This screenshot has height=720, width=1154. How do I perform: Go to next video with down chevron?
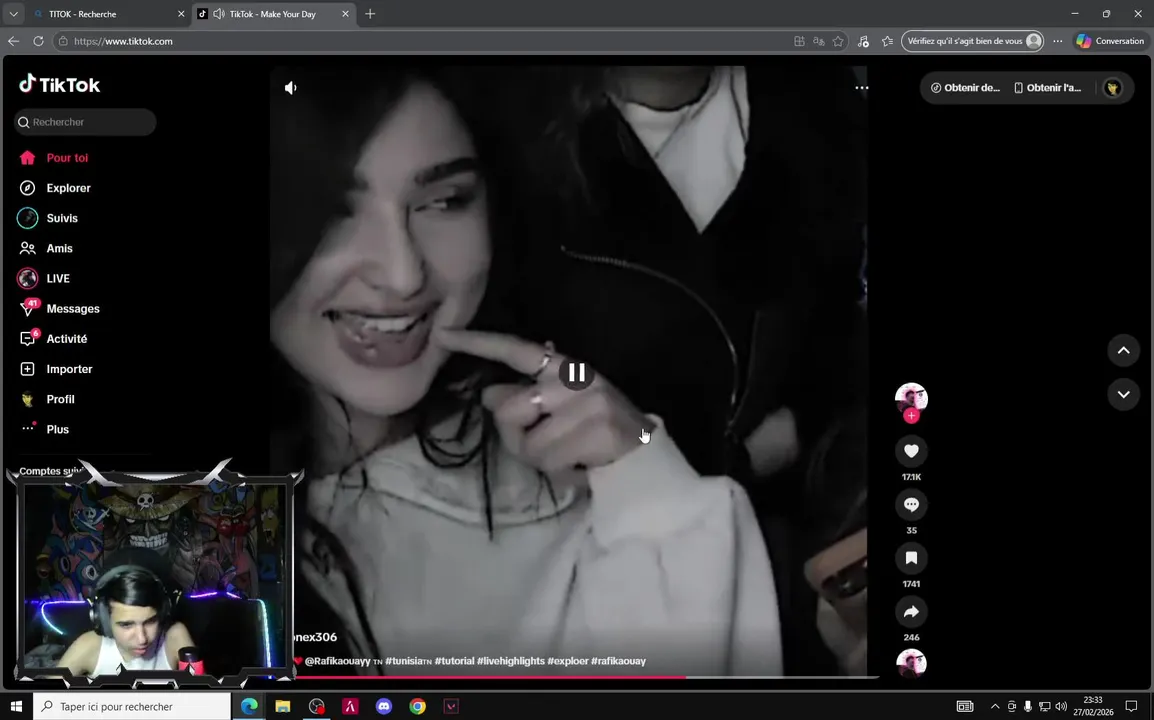1123,394
